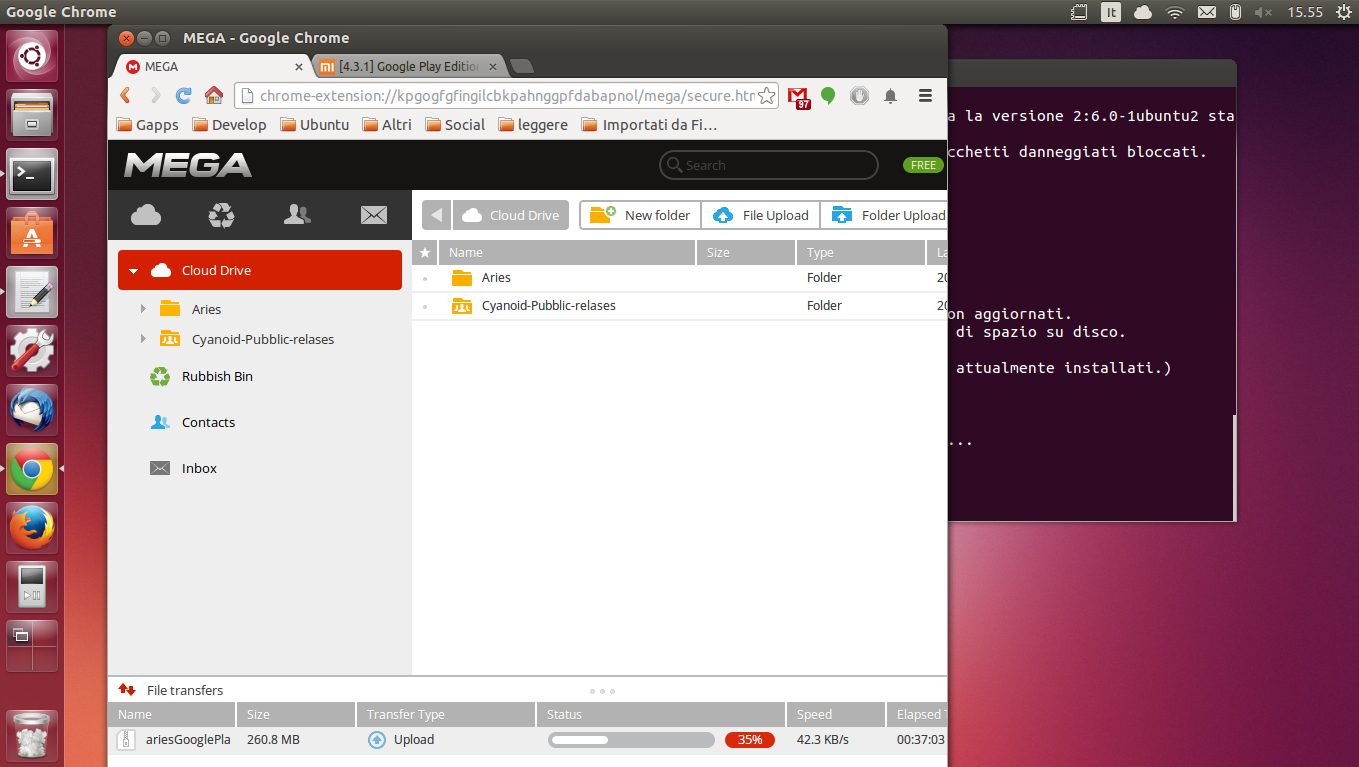Click the MEGA Search field
Viewport: 1359px width, 767px height.
pos(768,165)
